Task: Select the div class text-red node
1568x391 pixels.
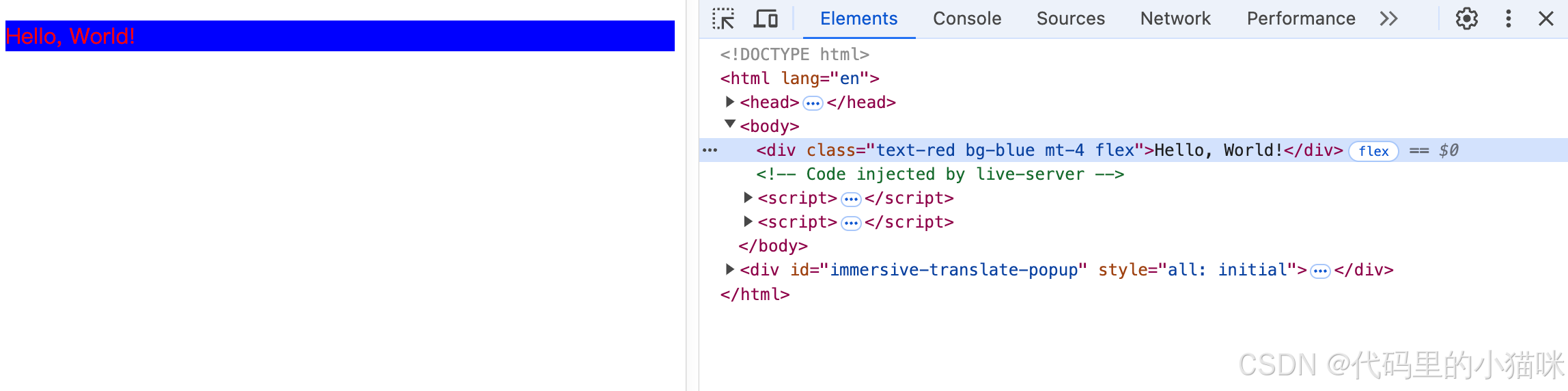Action: pos(1134,150)
